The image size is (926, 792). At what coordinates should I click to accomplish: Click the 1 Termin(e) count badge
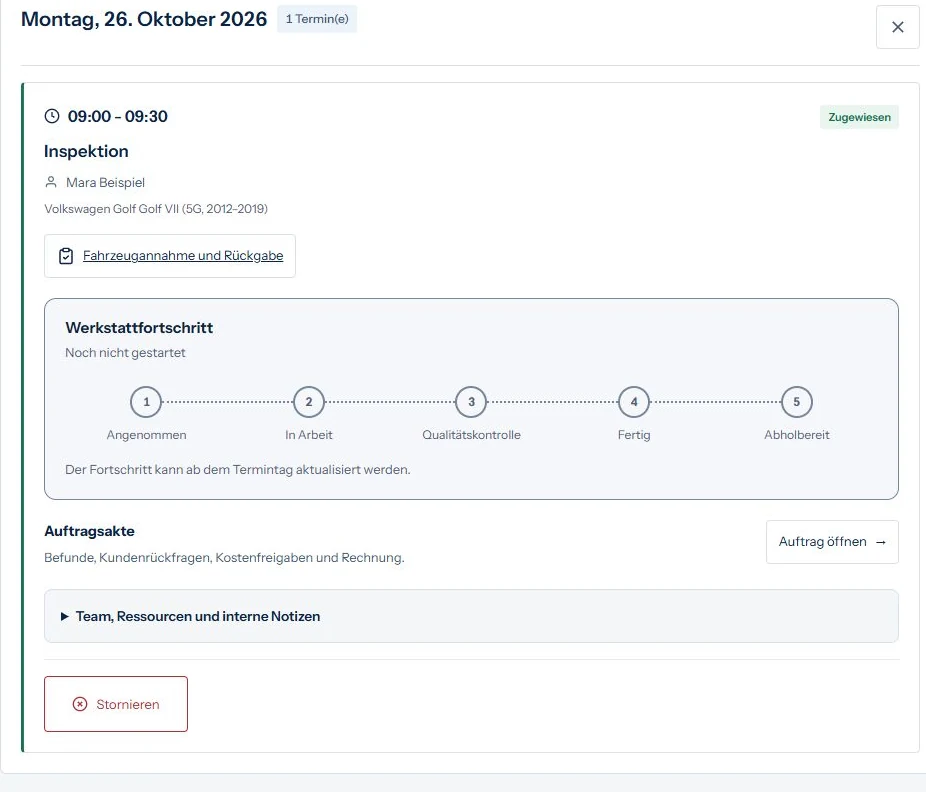(x=317, y=19)
